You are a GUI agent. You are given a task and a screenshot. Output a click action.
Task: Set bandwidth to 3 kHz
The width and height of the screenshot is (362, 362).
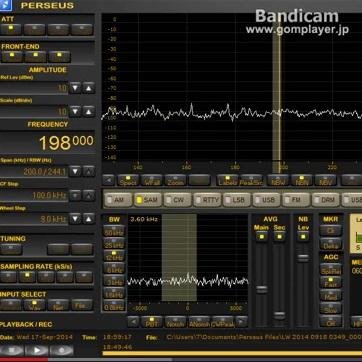[x=114, y=281]
